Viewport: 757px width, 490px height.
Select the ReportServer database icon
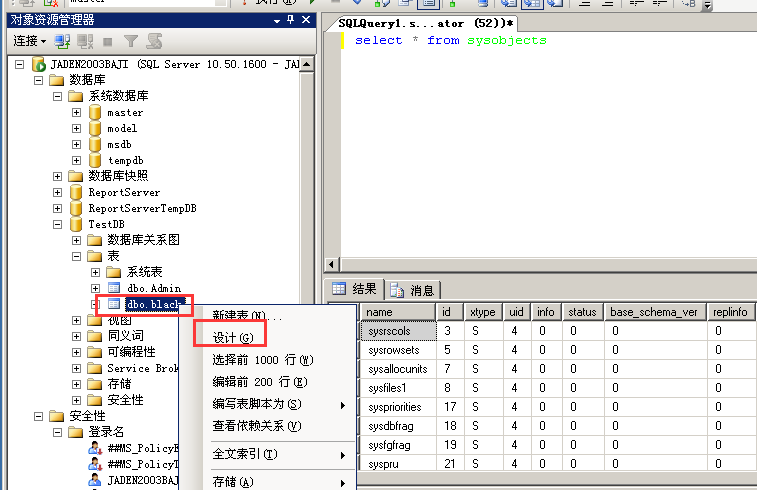76,192
